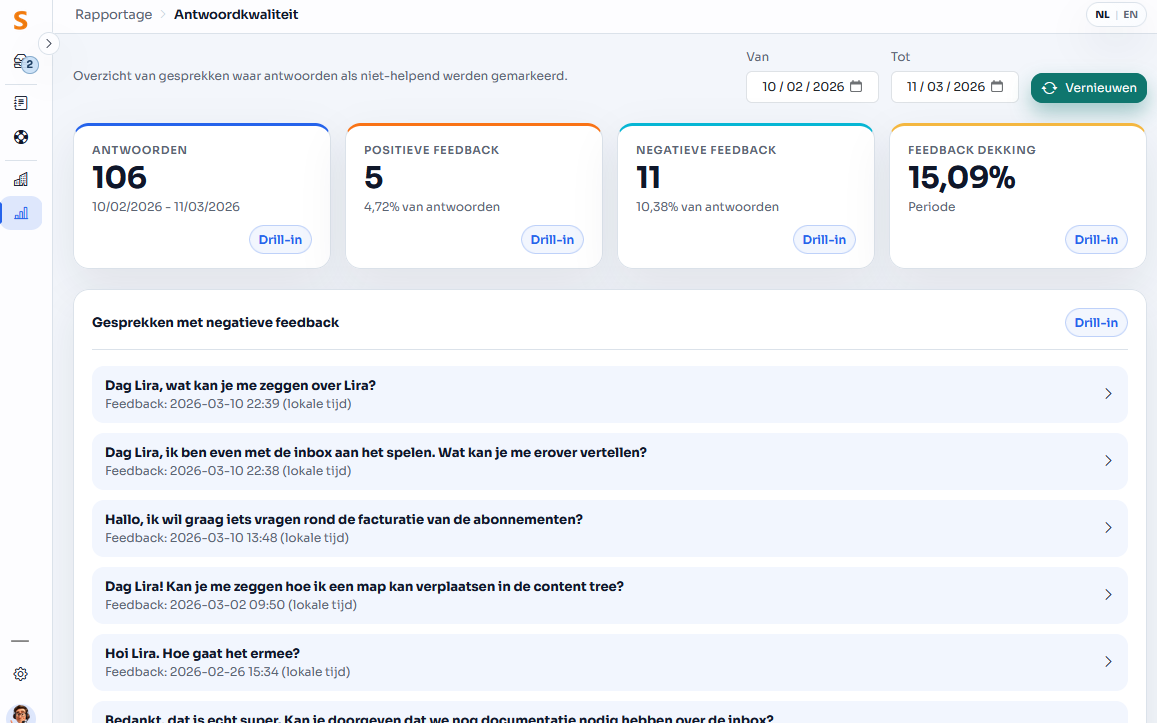Open the conversations icon showing badge 2
The height and width of the screenshot is (723, 1157).
point(21,63)
